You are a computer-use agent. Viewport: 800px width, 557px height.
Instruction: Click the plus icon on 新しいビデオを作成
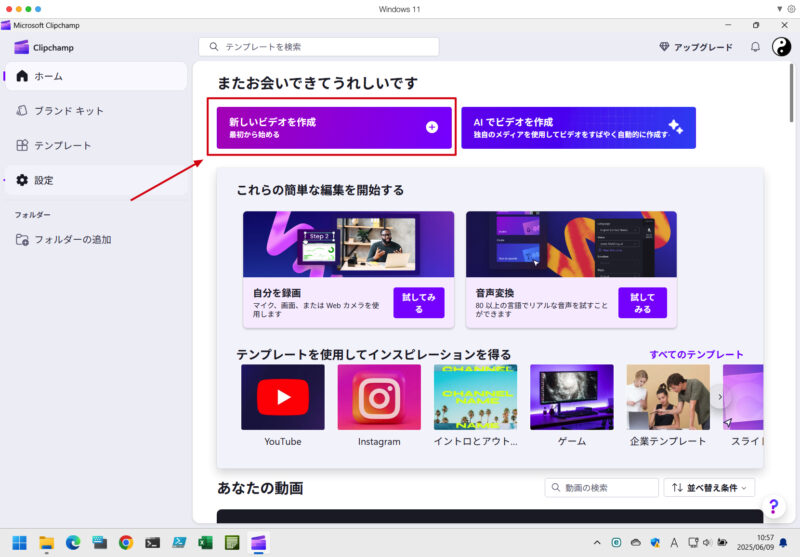pos(432,128)
